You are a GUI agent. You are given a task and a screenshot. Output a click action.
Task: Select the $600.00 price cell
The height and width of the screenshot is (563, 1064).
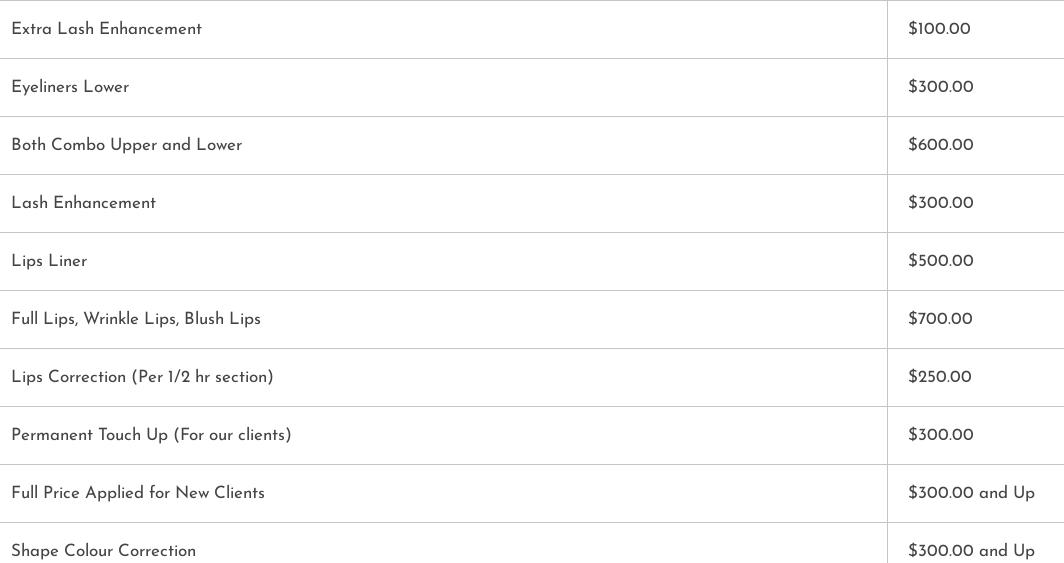(x=940, y=145)
